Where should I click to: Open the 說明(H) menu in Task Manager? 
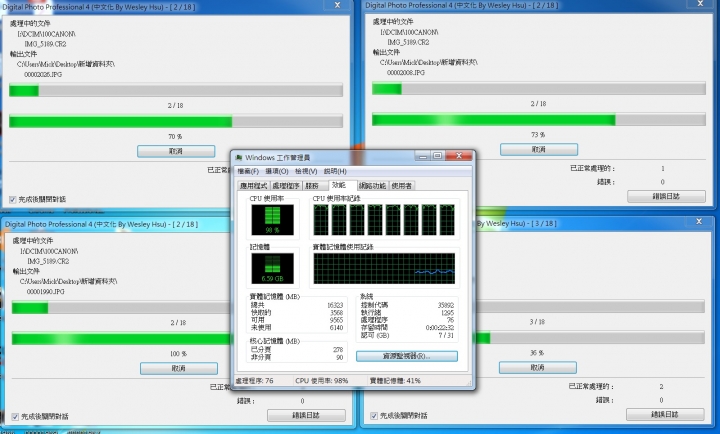(x=335, y=171)
